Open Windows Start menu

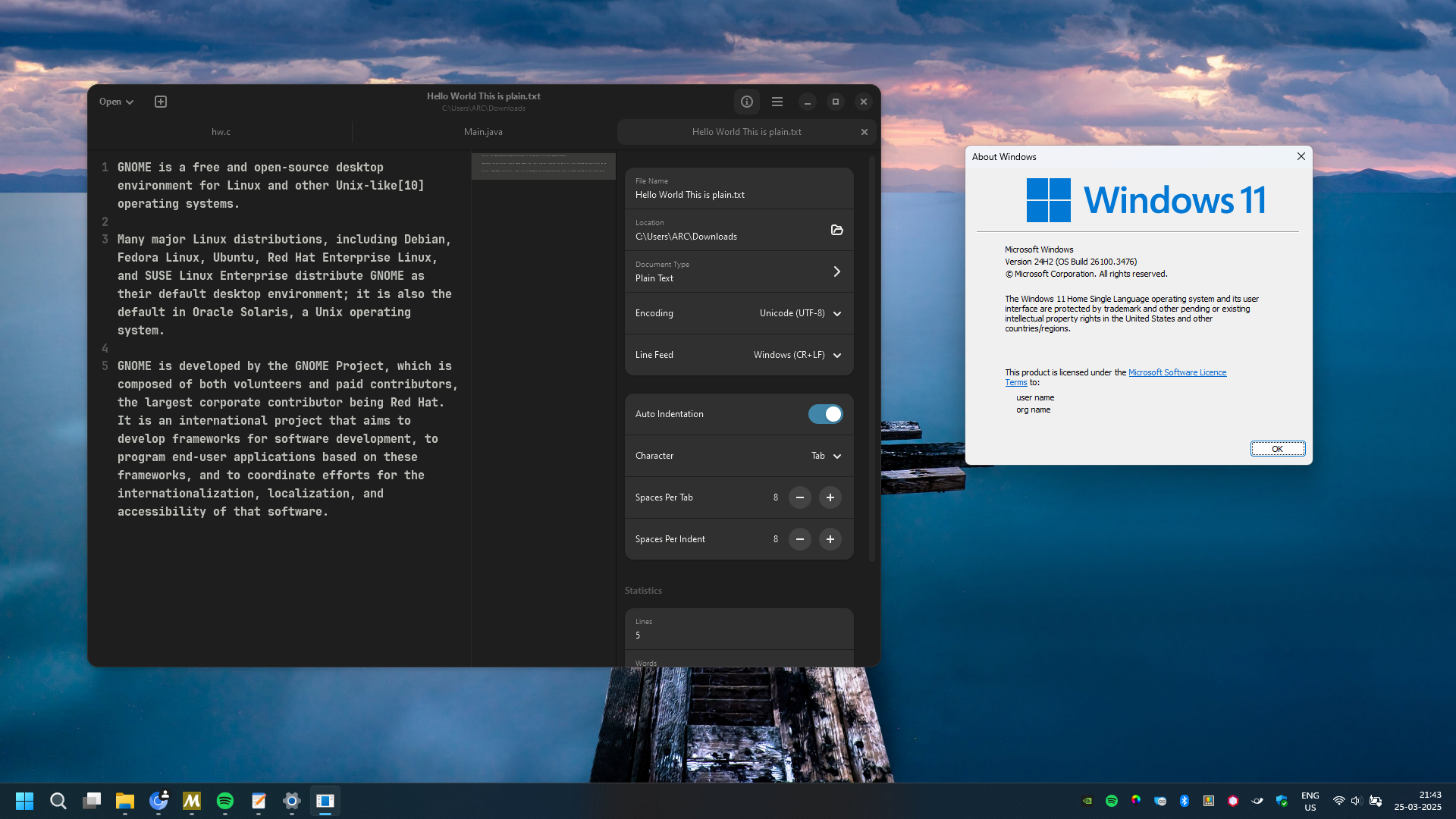pos(25,801)
